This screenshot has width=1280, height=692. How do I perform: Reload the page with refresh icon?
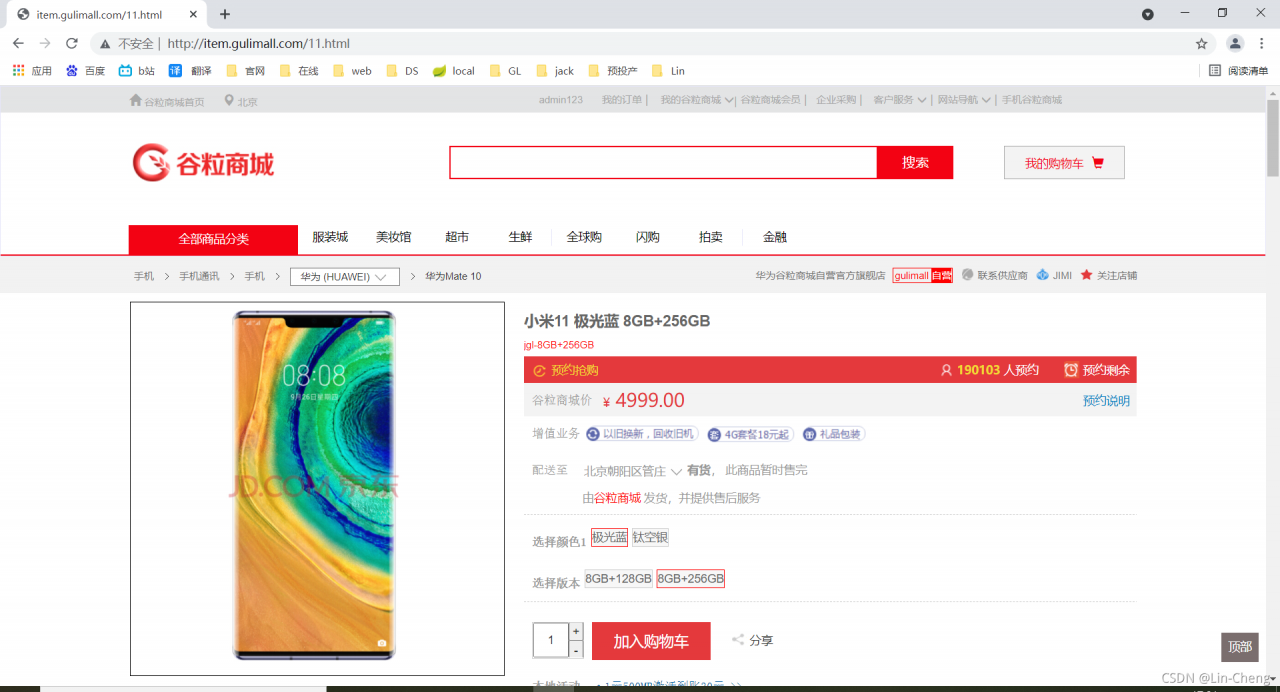click(72, 43)
